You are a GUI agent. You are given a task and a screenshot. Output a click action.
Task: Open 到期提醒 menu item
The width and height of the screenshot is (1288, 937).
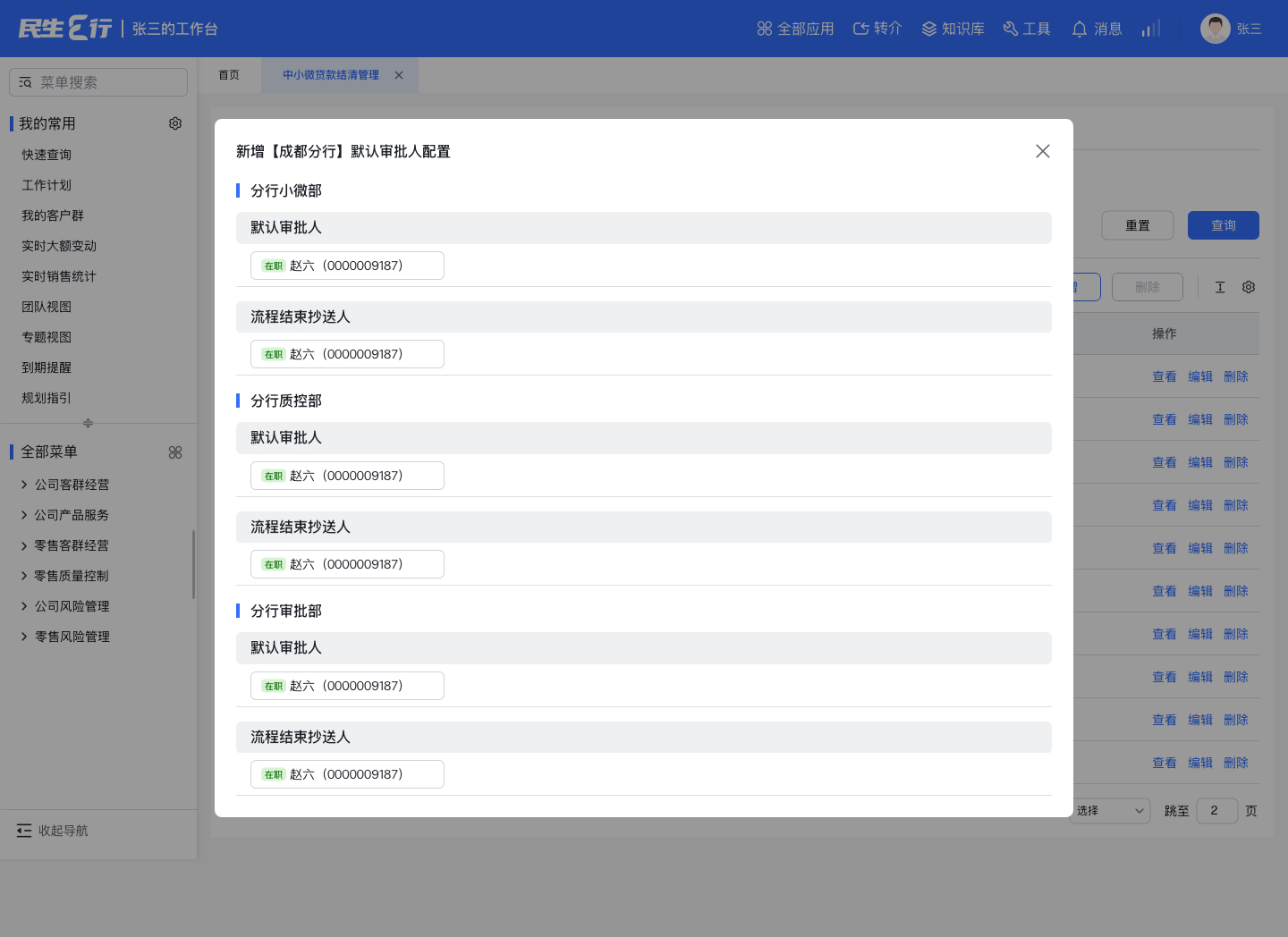click(x=47, y=367)
